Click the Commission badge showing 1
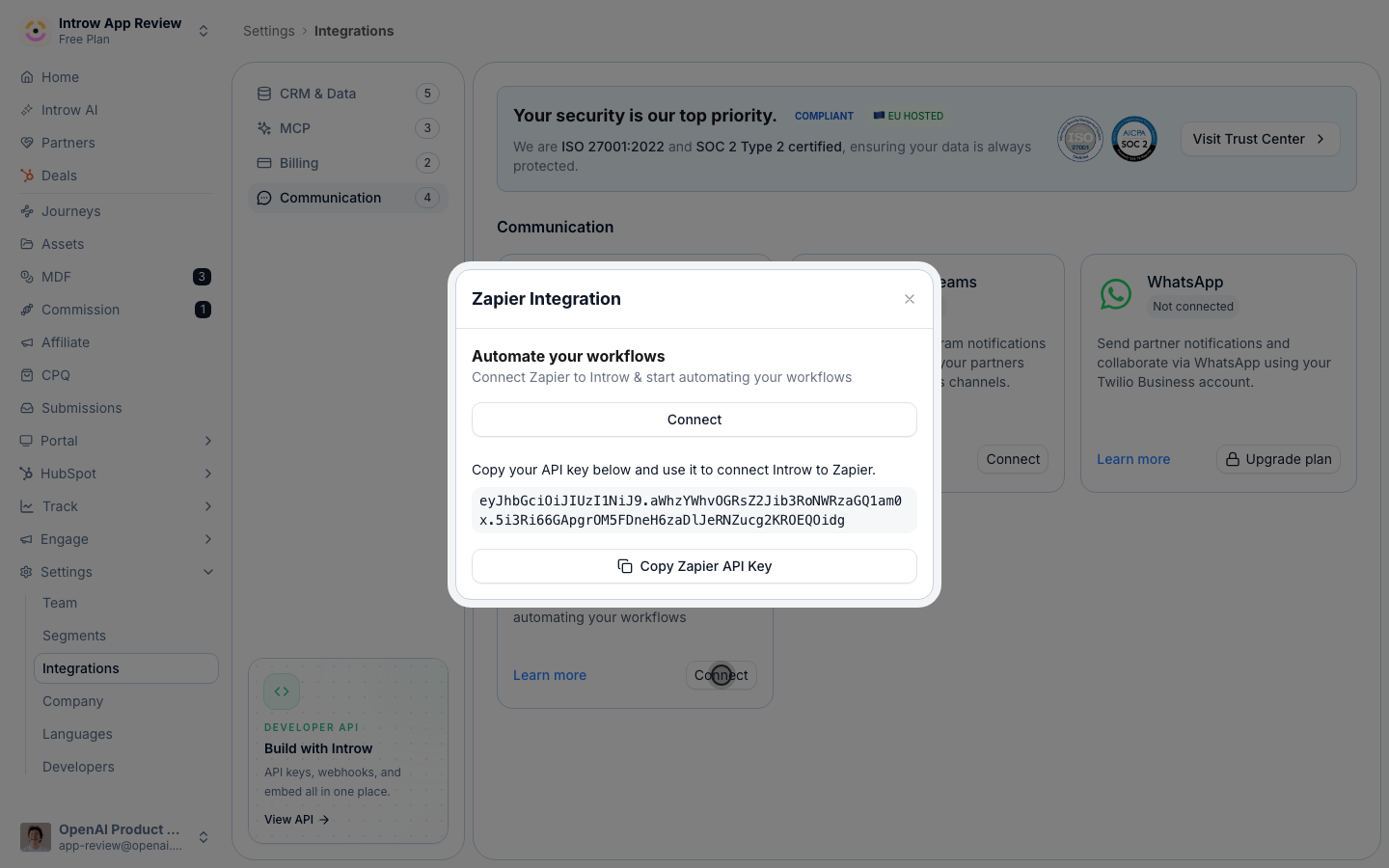 point(203,310)
